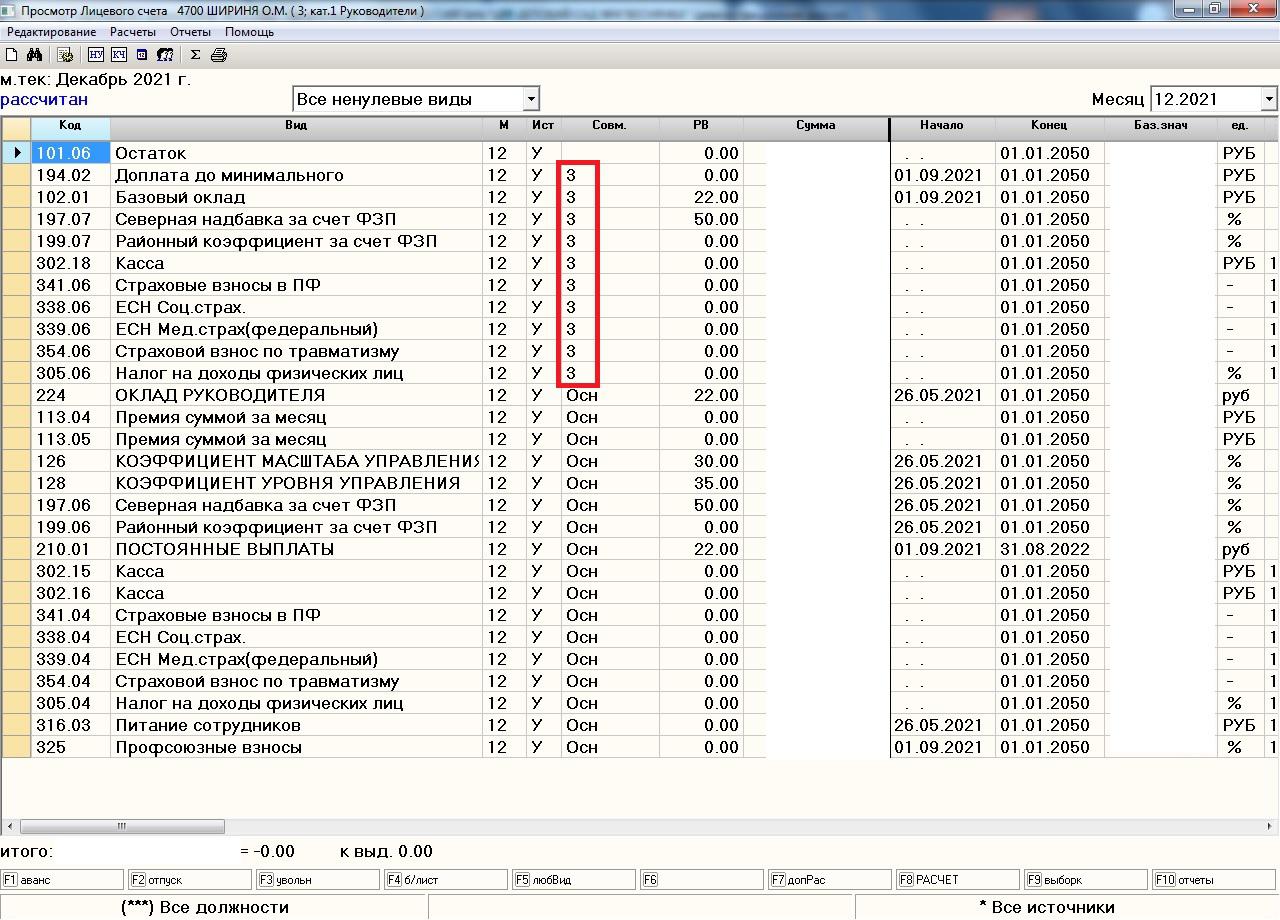Select the 101.06 Остаток row
1280x920 pixels.
point(640,153)
